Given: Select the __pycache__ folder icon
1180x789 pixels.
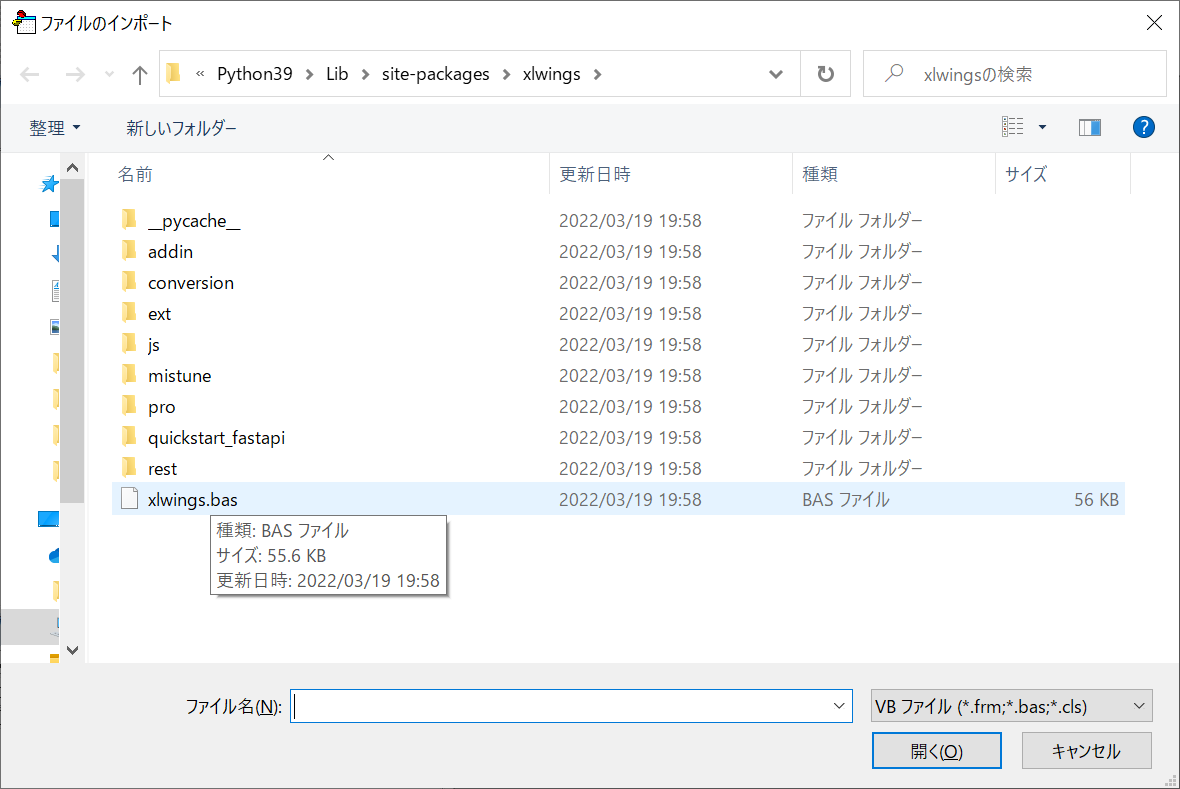Looking at the screenshot, I should [x=129, y=220].
